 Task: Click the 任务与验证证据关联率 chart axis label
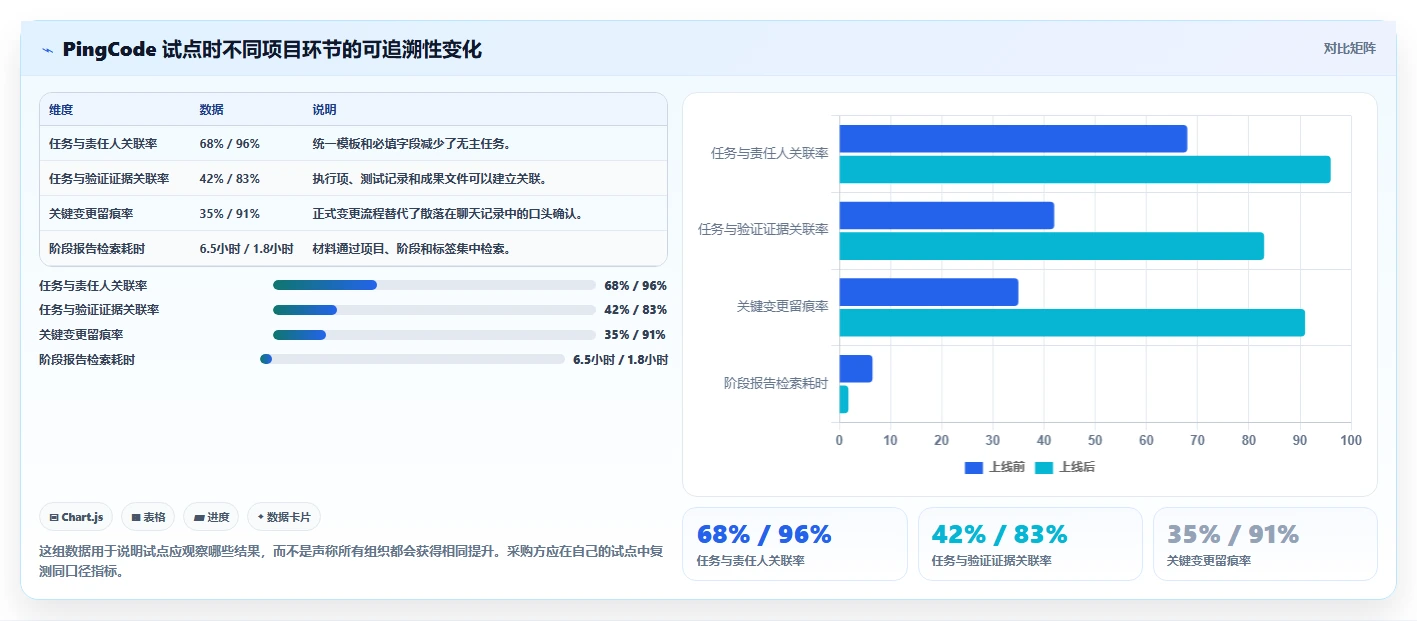pyautogui.click(x=763, y=230)
